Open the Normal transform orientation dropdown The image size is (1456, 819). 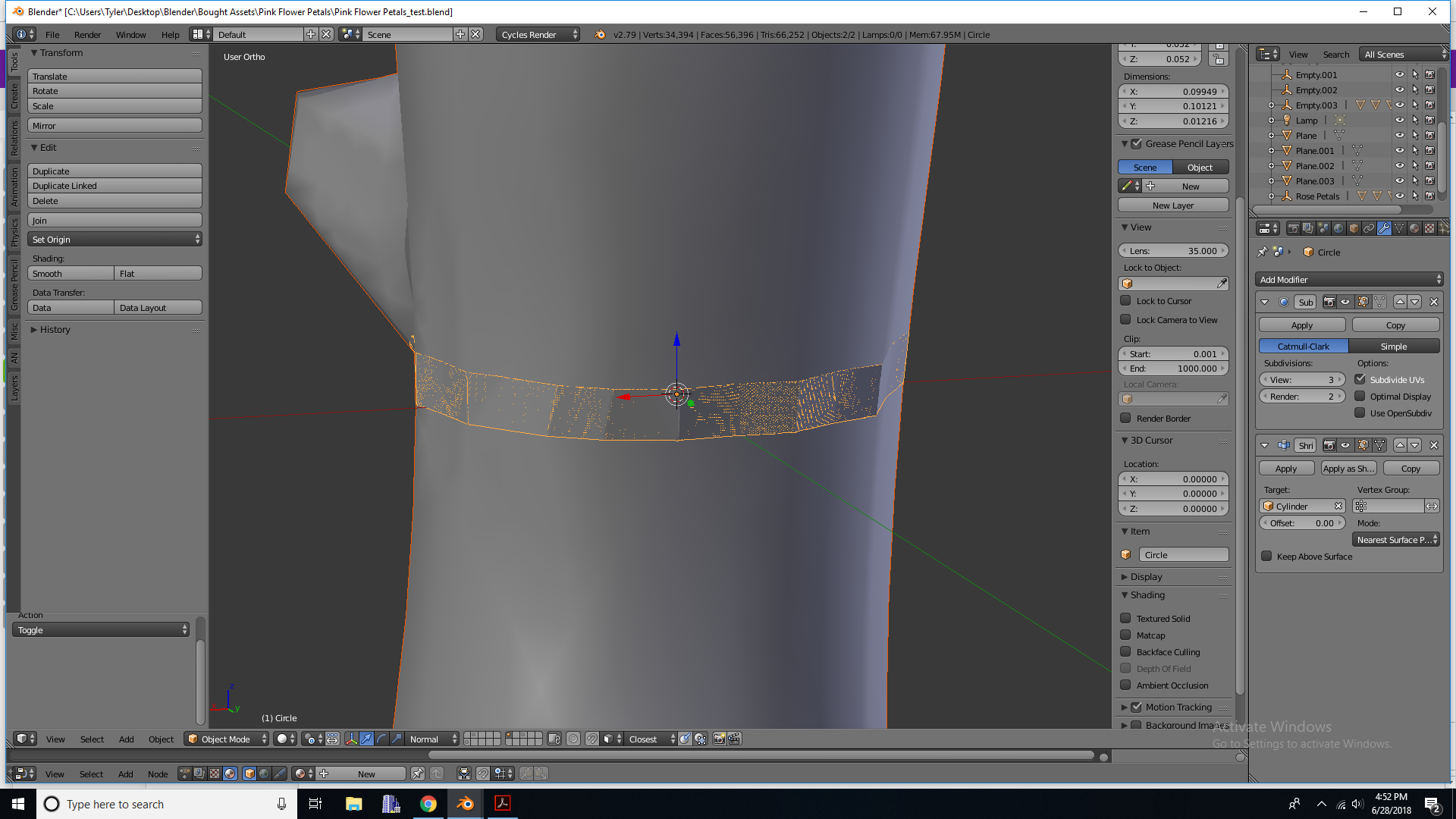pyautogui.click(x=431, y=739)
